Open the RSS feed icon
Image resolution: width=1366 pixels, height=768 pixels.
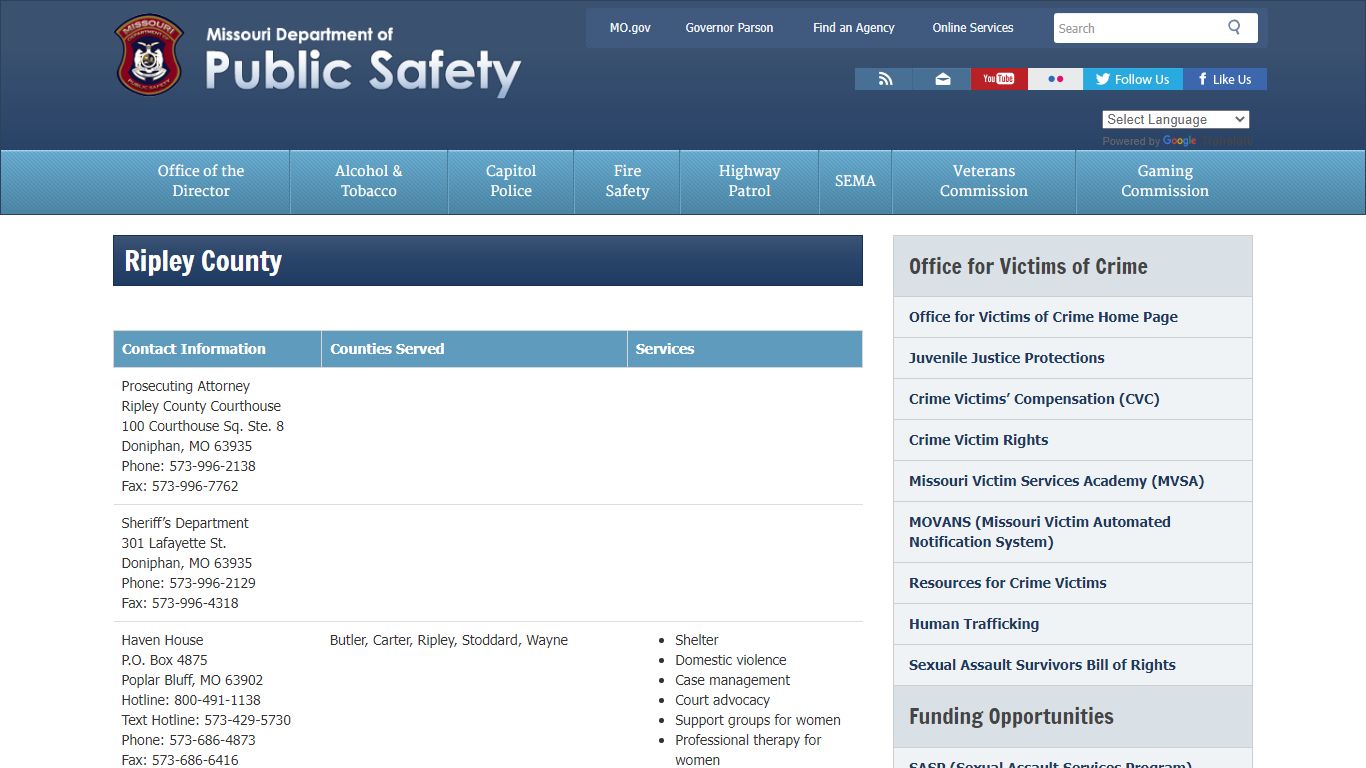click(x=884, y=79)
